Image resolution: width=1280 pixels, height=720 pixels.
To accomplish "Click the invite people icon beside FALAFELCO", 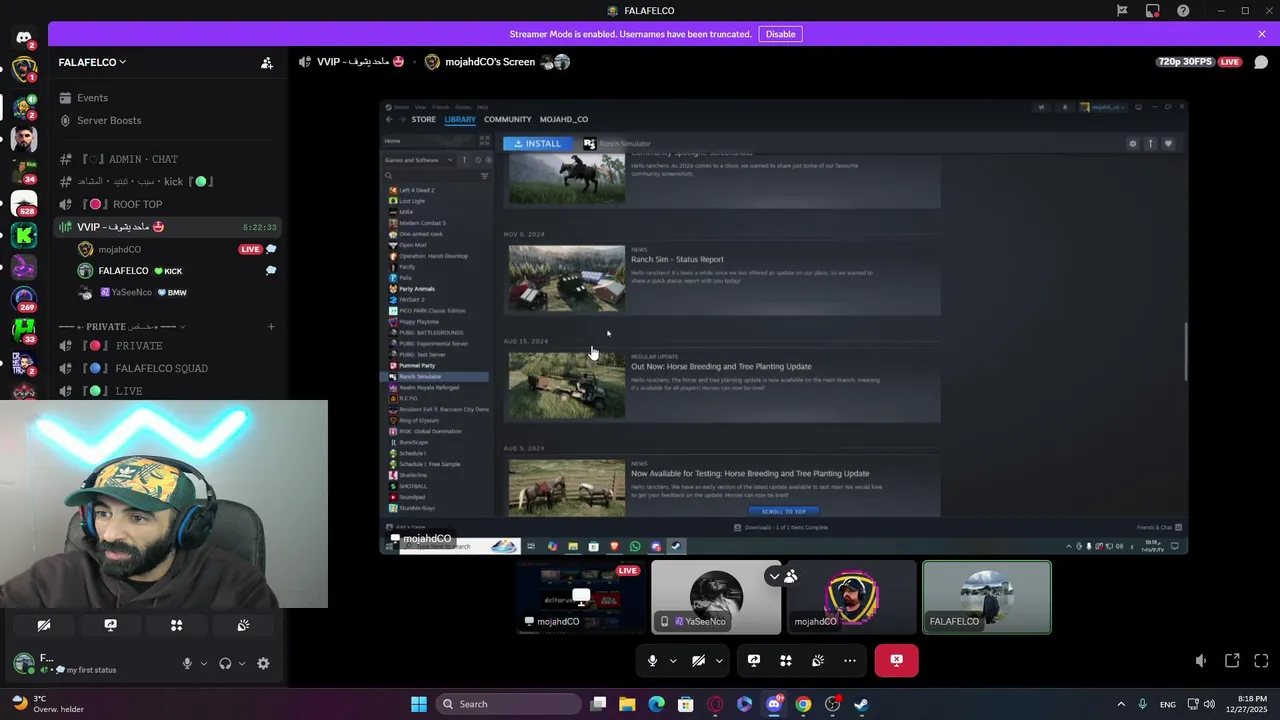I will pos(267,63).
